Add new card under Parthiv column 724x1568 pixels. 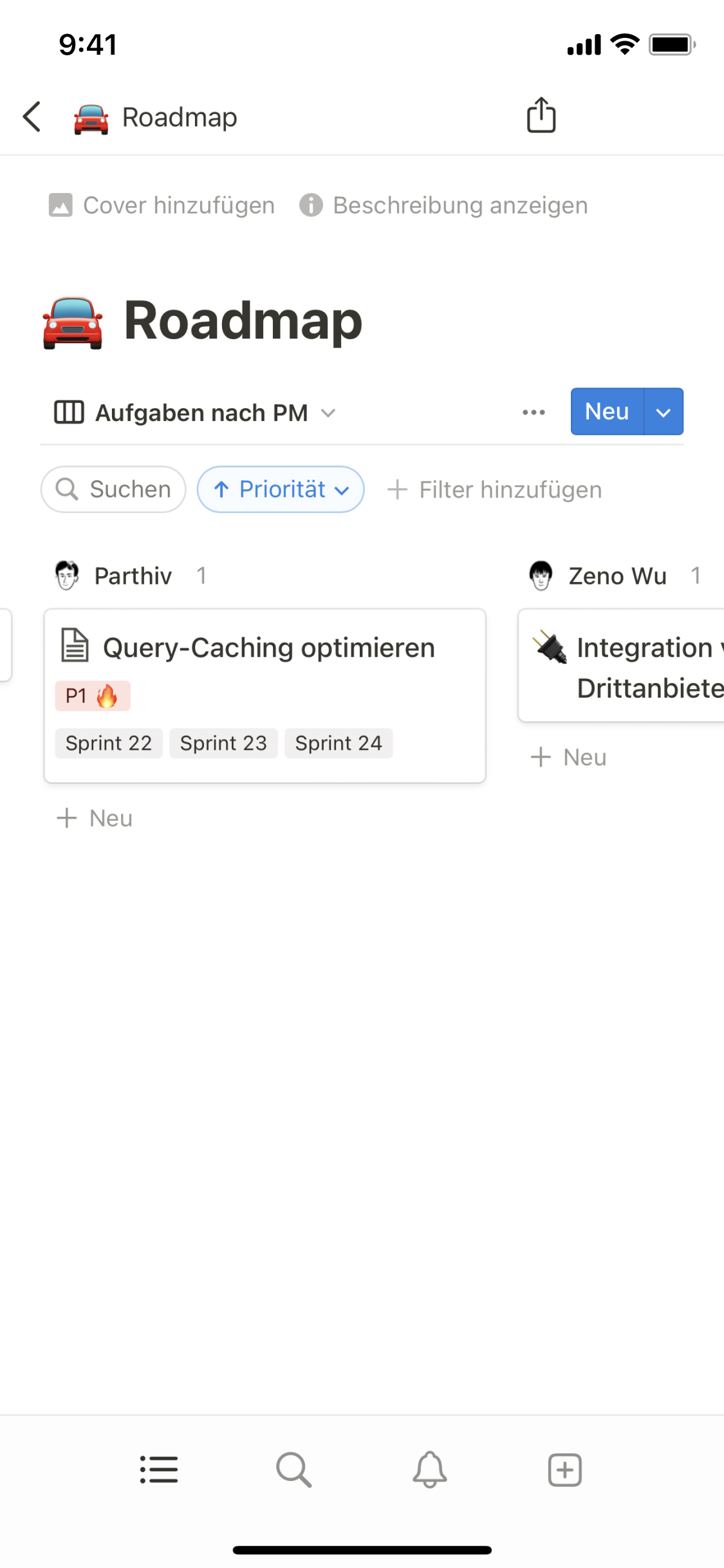pos(95,818)
